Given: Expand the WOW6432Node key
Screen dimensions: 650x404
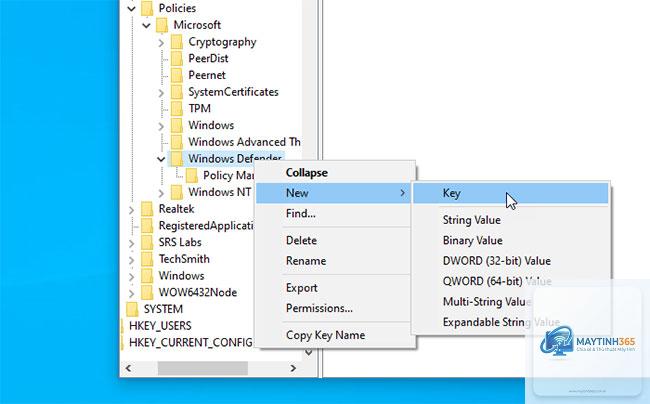Looking at the screenshot, I should 131,293.
